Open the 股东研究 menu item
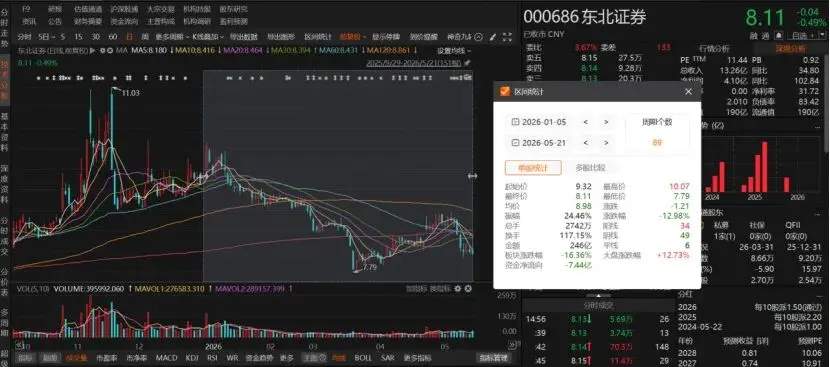 (x=233, y=9)
